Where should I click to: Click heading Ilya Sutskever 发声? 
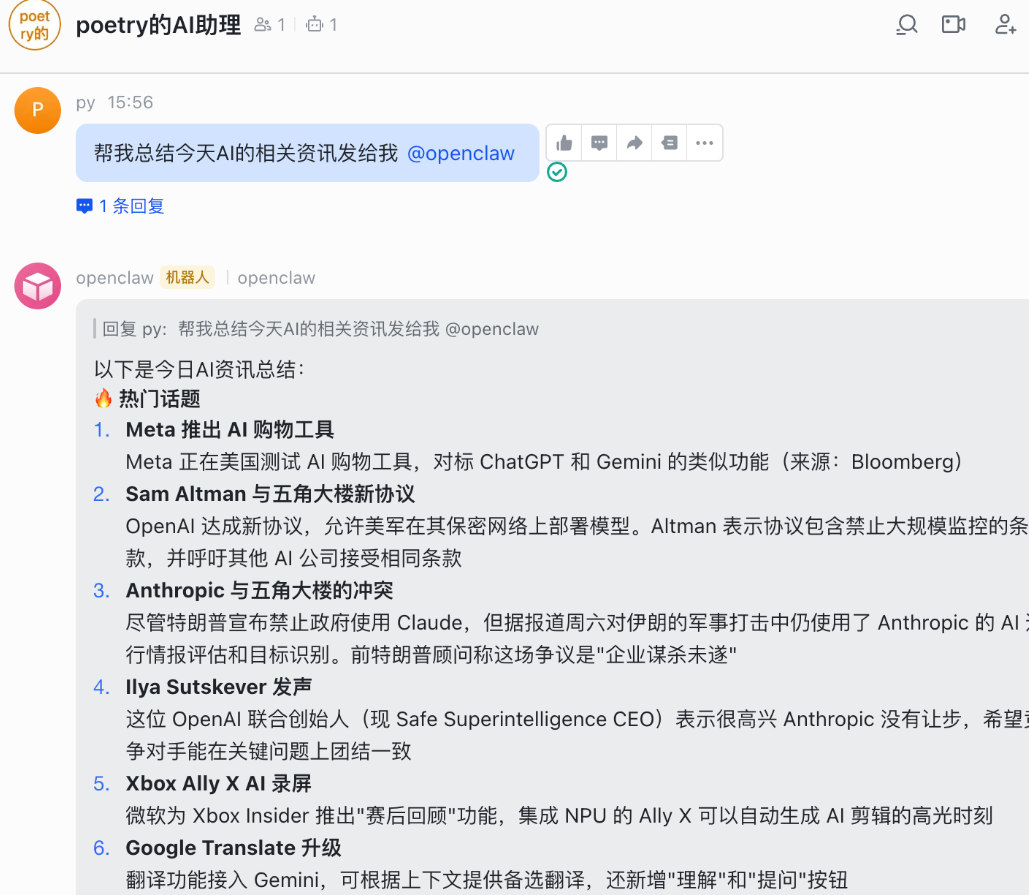pyautogui.click(x=219, y=687)
